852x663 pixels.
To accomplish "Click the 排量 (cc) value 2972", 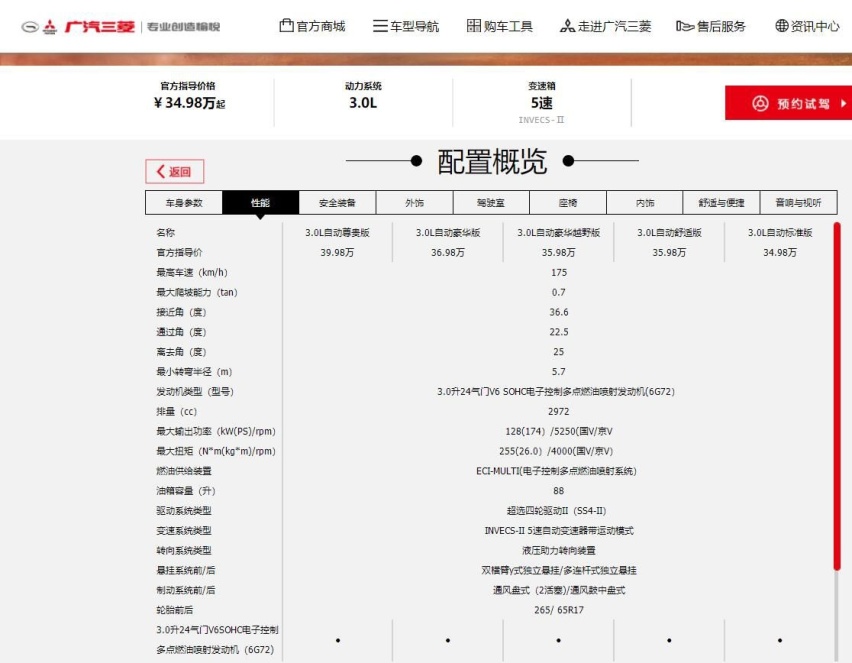I will [x=559, y=411].
